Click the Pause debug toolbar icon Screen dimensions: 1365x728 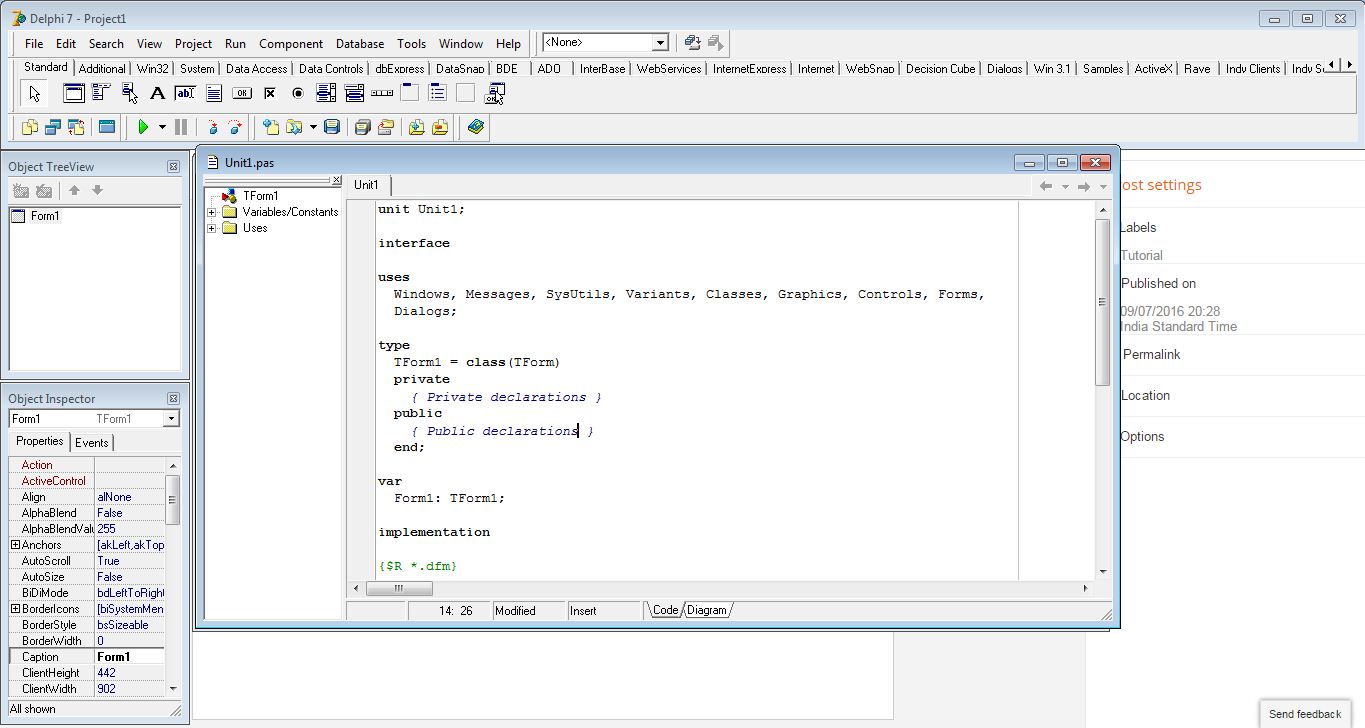coord(181,127)
